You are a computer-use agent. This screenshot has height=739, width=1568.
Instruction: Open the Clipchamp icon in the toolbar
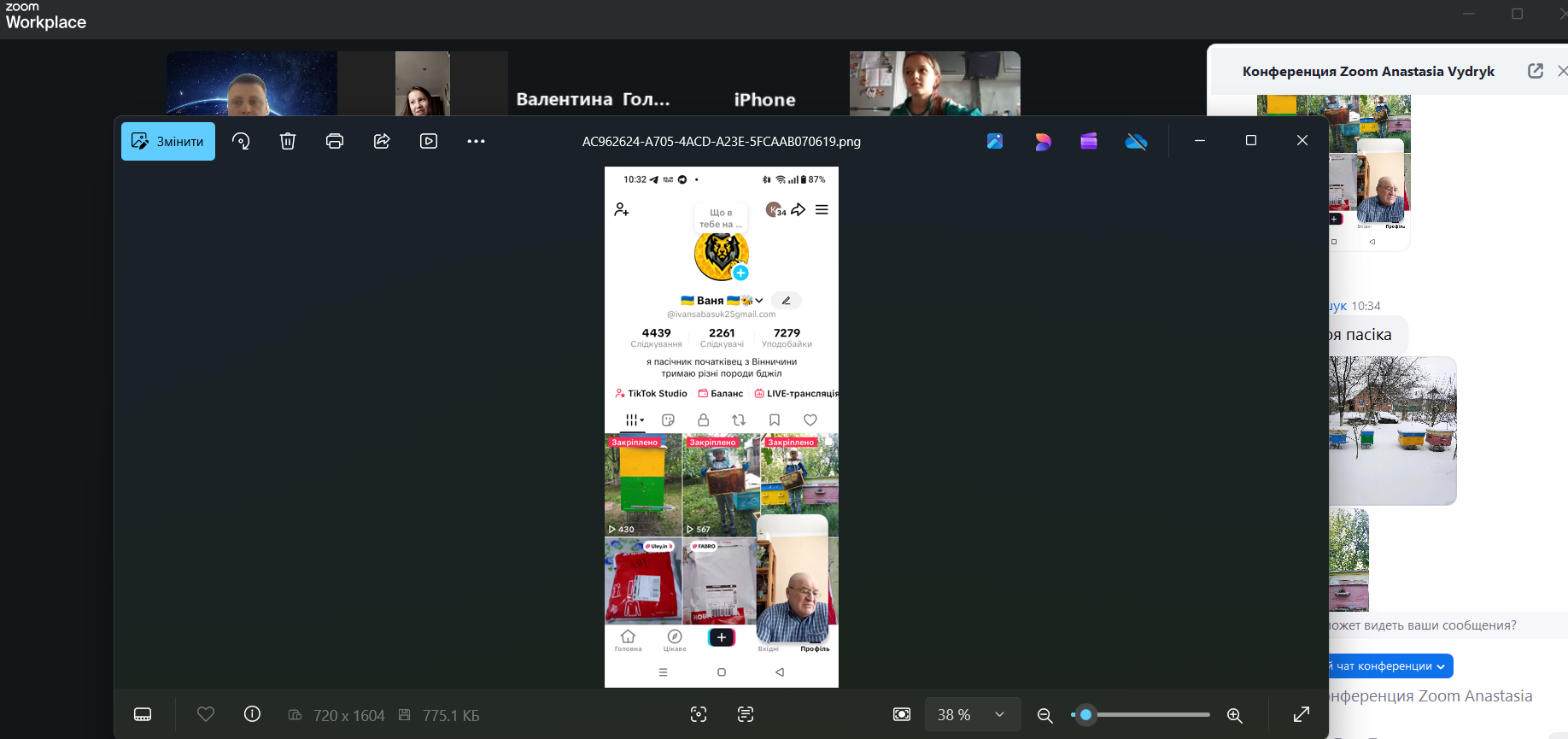tap(1089, 142)
